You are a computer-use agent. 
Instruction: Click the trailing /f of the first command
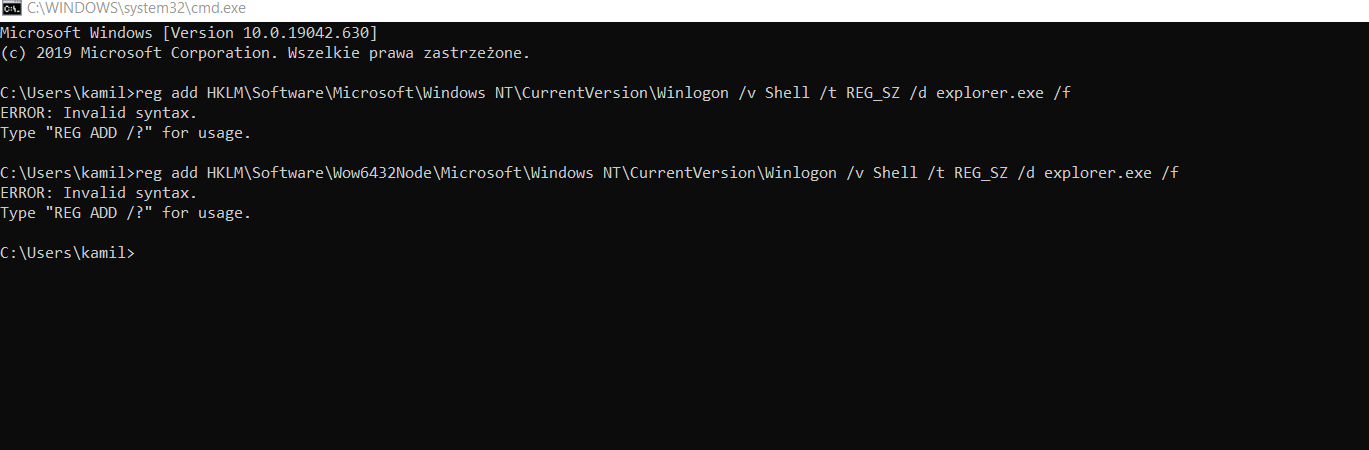click(x=1062, y=93)
